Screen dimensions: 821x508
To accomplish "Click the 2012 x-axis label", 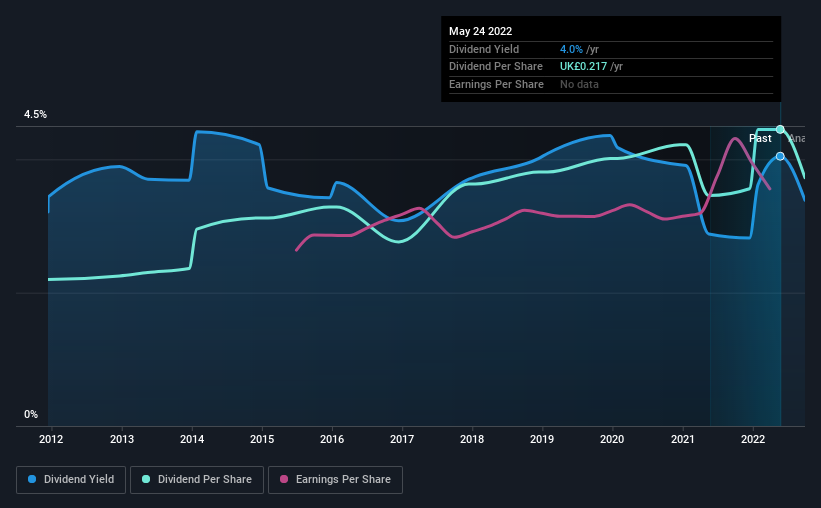I will [51, 439].
